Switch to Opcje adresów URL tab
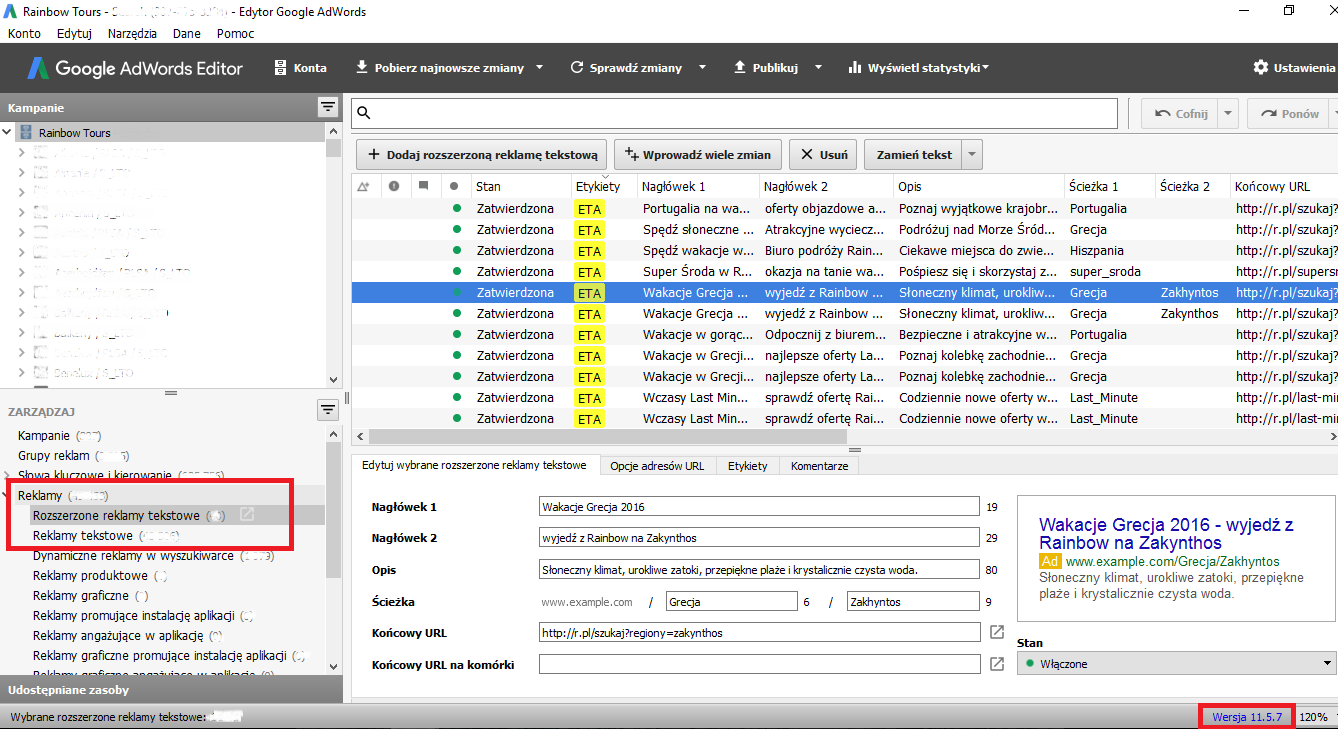1338x729 pixels. click(657, 466)
